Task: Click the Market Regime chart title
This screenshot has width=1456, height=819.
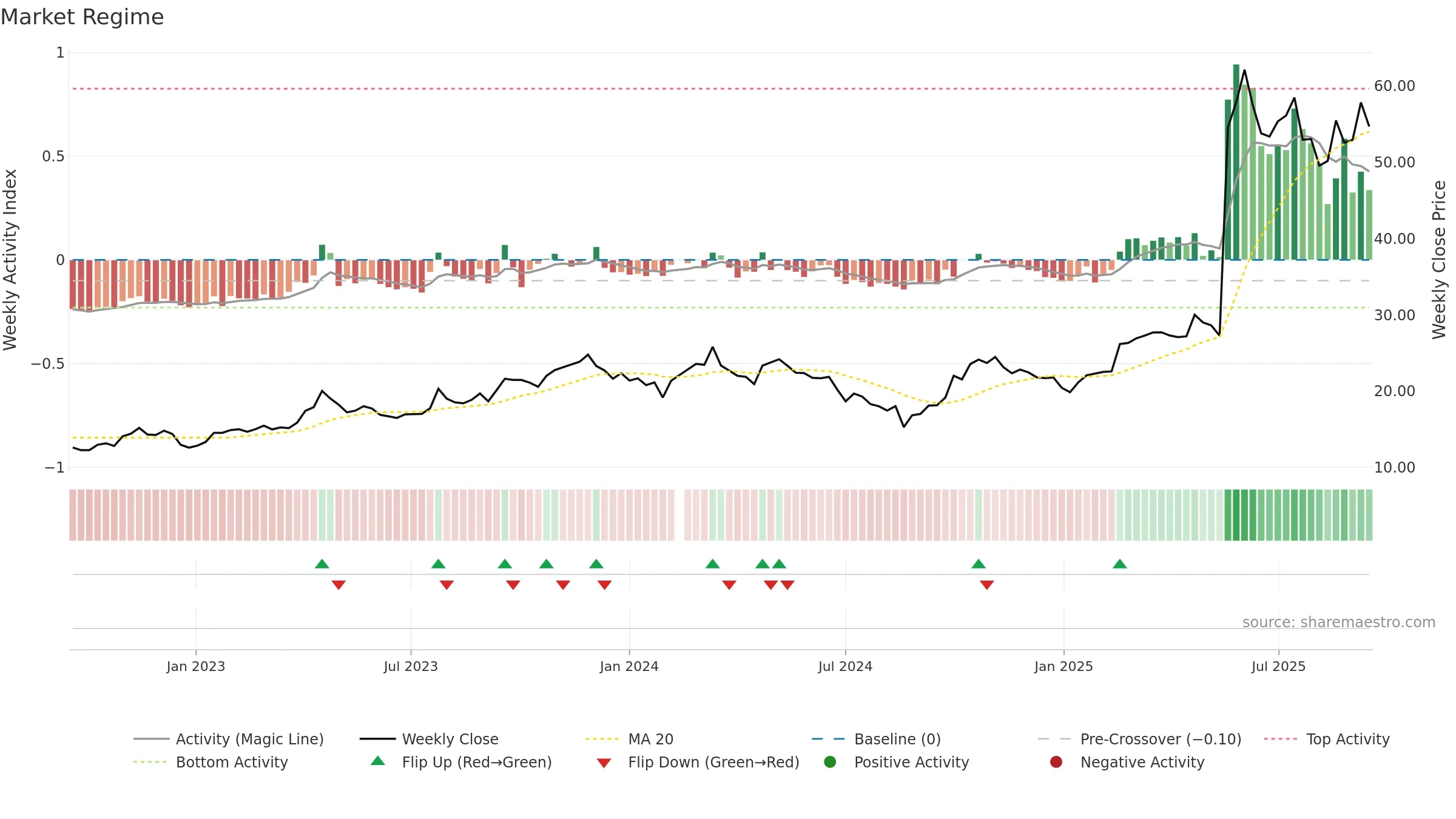Action: pos(83,17)
